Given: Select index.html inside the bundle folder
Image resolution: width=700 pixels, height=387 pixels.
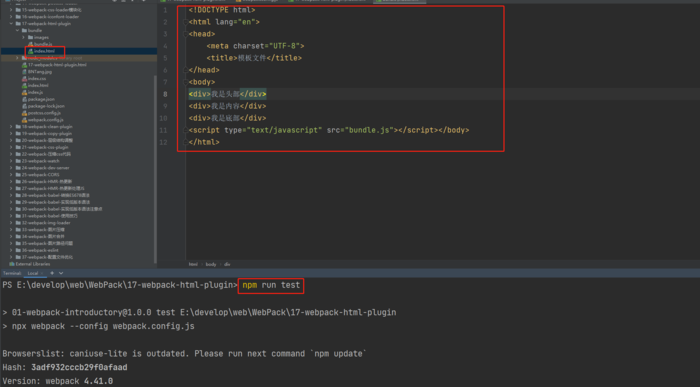Looking at the screenshot, I should point(44,51).
